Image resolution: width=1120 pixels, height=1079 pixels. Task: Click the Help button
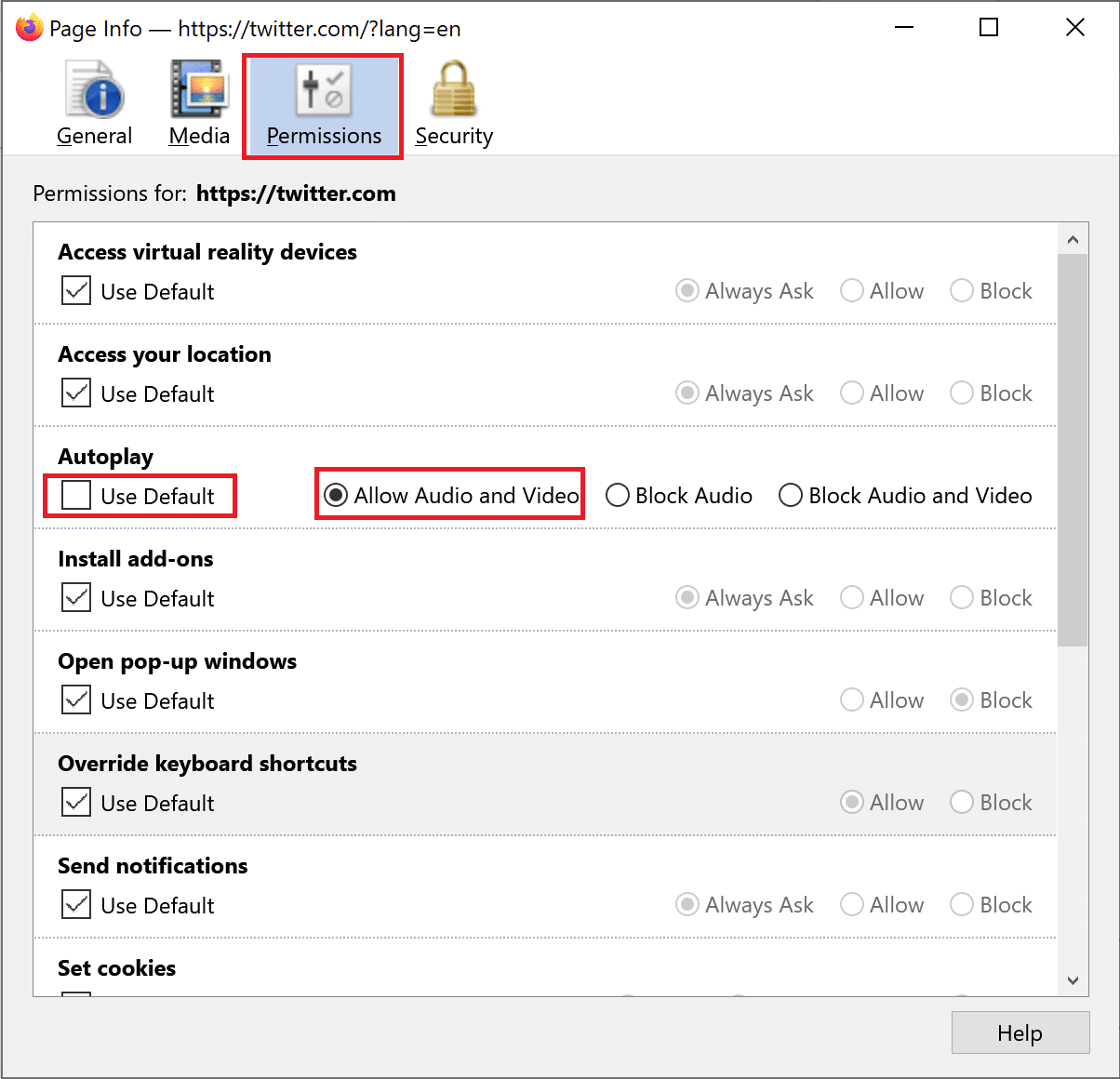click(x=1020, y=1032)
